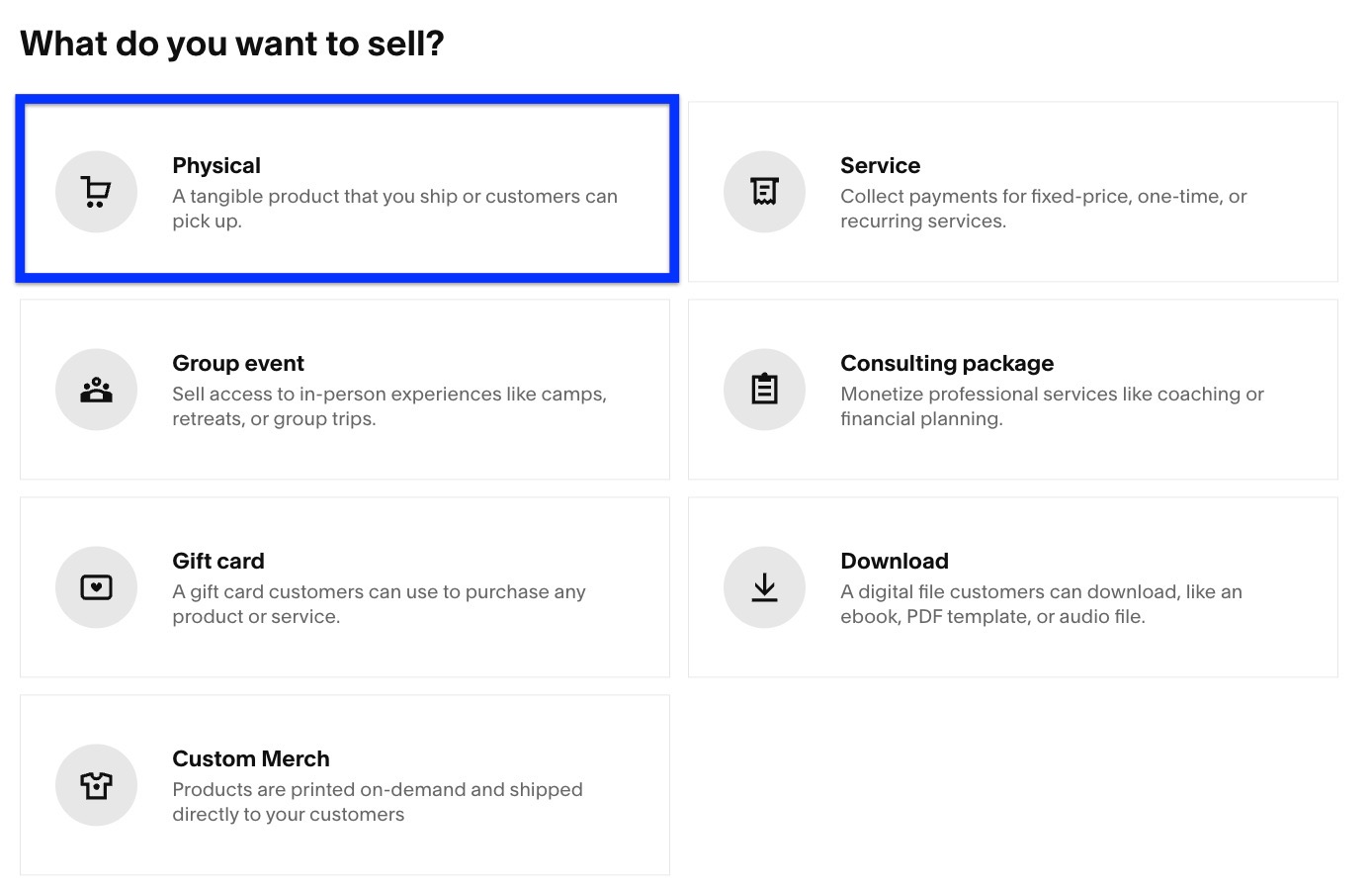
Task: Click the heart card icon for Gift card
Action: click(x=96, y=586)
